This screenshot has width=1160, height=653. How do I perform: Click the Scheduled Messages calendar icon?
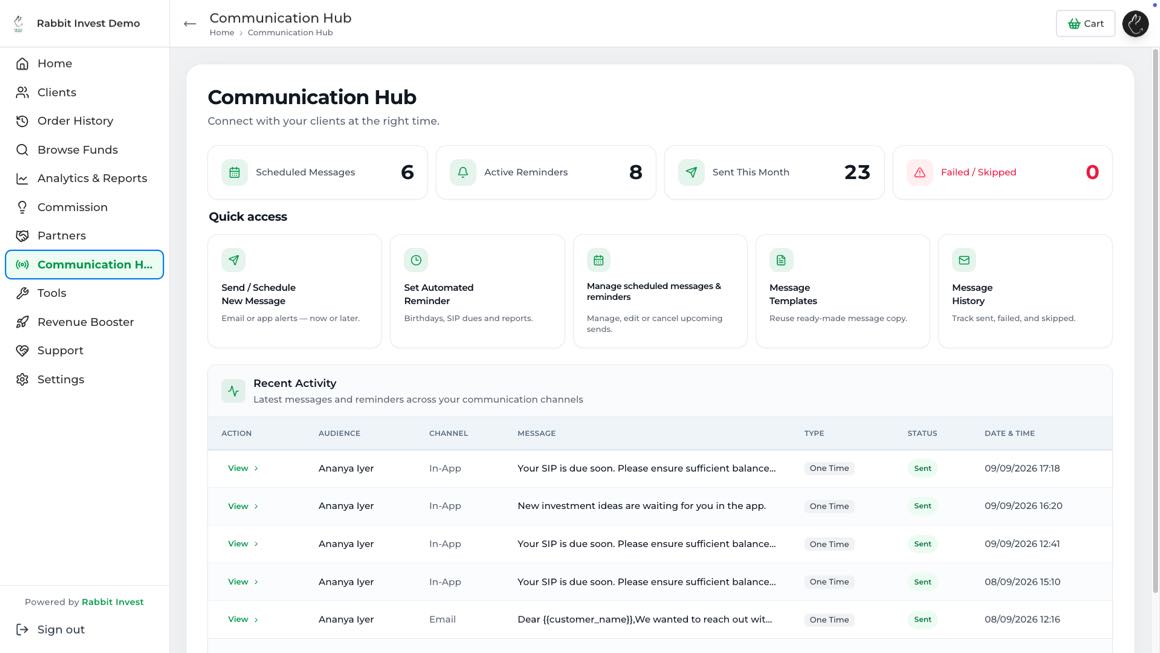[x=235, y=172]
